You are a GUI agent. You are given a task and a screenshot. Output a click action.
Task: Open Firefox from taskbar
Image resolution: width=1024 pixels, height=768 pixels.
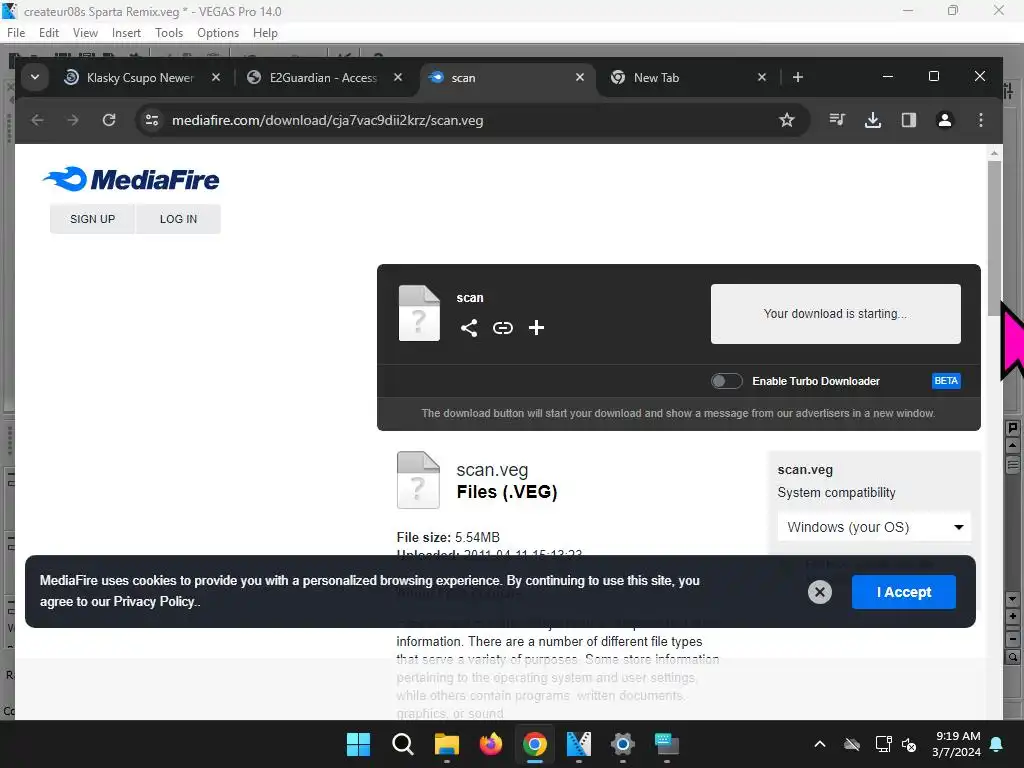490,744
